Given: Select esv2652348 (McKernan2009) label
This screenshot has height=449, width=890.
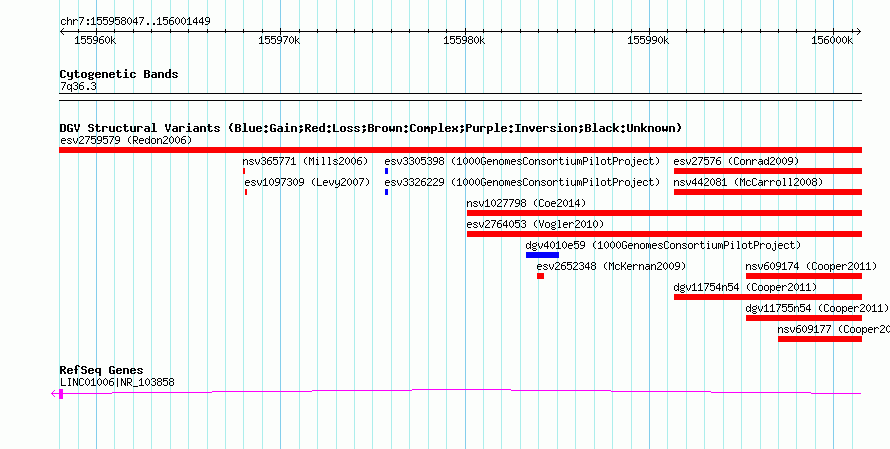Looking at the screenshot, I should pos(611,266).
